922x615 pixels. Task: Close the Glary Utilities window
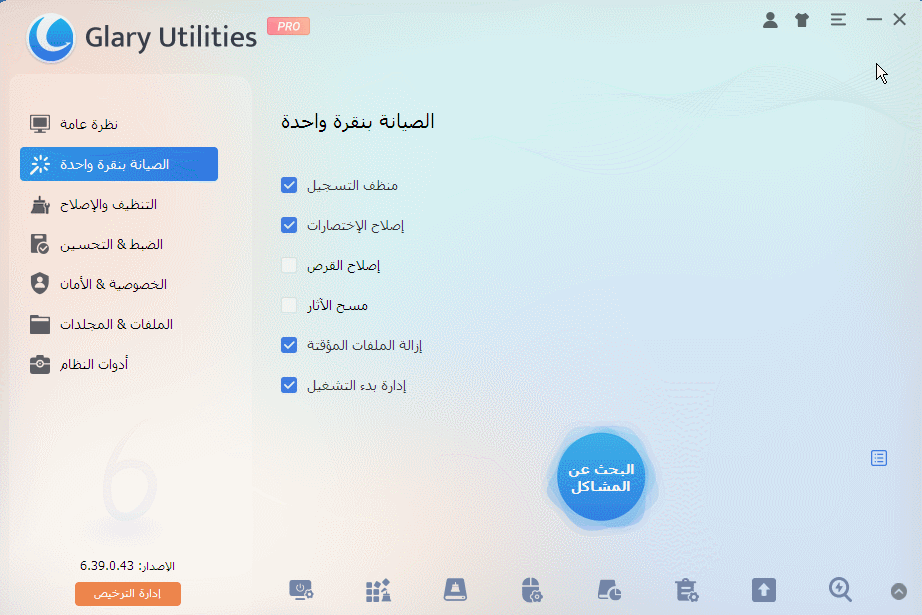899,19
